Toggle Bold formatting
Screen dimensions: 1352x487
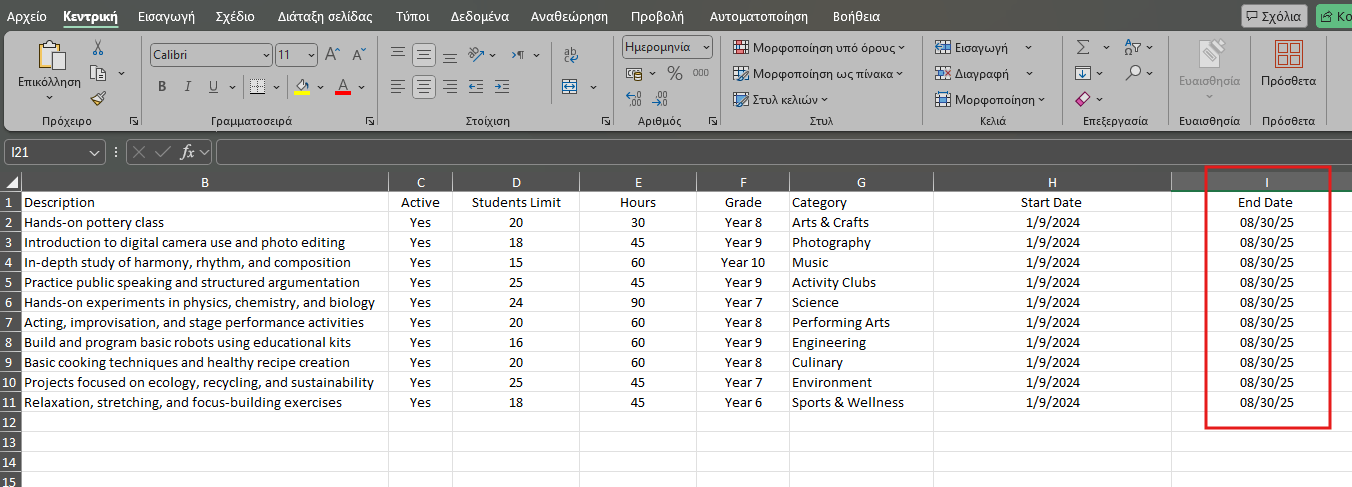coord(162,87)
